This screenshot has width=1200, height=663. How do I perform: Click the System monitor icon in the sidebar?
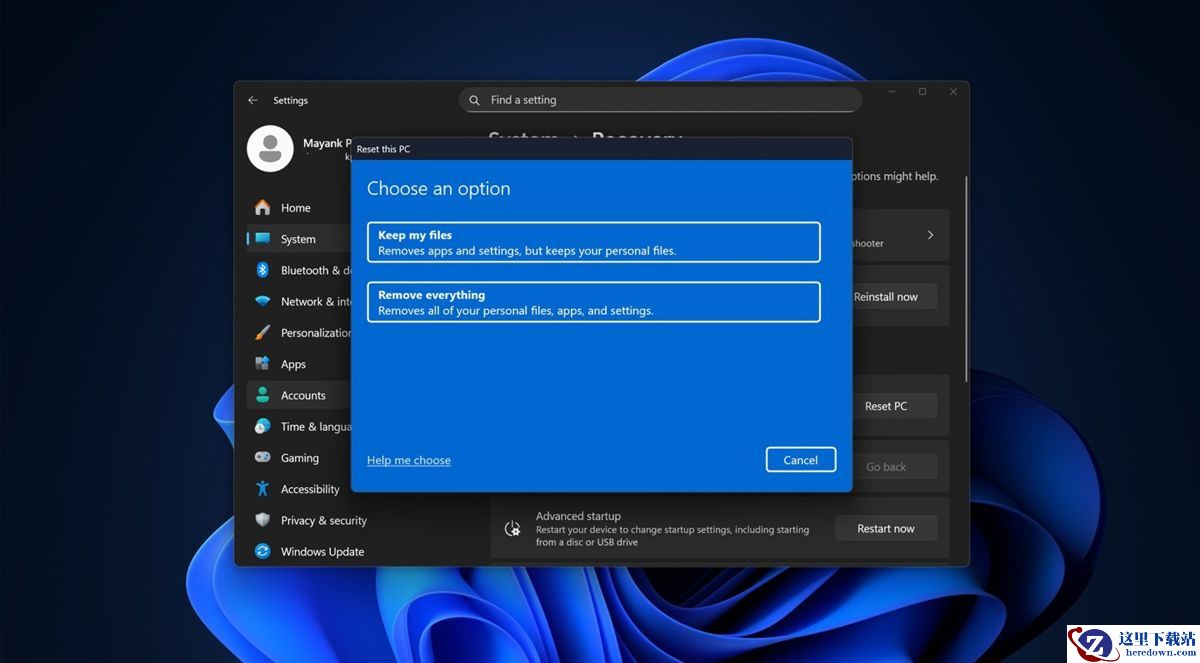(x=262, y=239)
